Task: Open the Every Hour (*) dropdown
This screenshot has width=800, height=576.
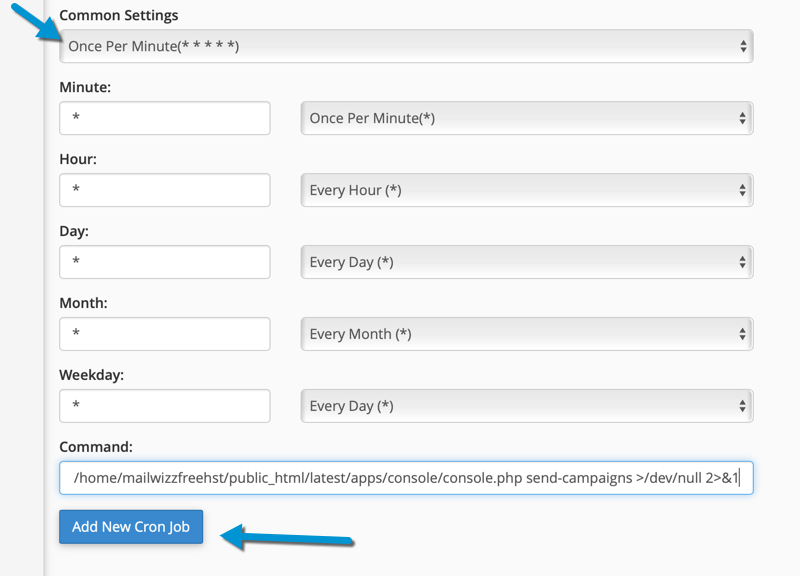Action: pyautogui.click(x=527, y=190)
